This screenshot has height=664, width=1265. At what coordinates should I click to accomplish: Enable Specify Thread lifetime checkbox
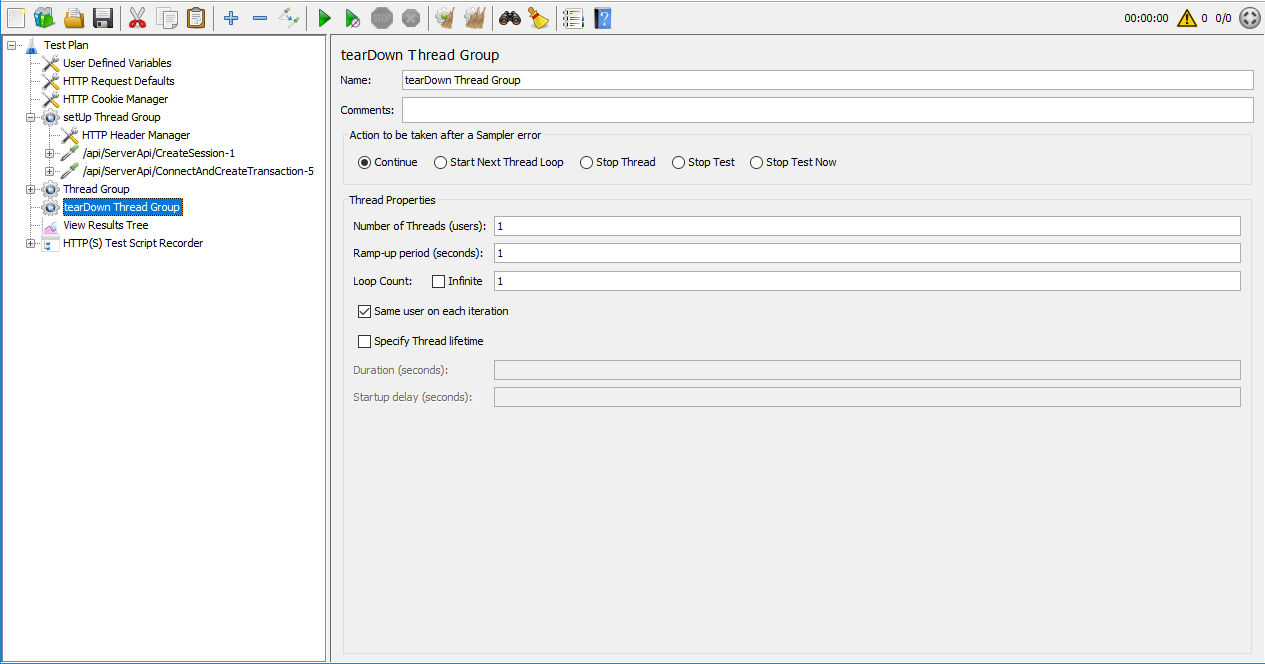(x=364, y=341)
